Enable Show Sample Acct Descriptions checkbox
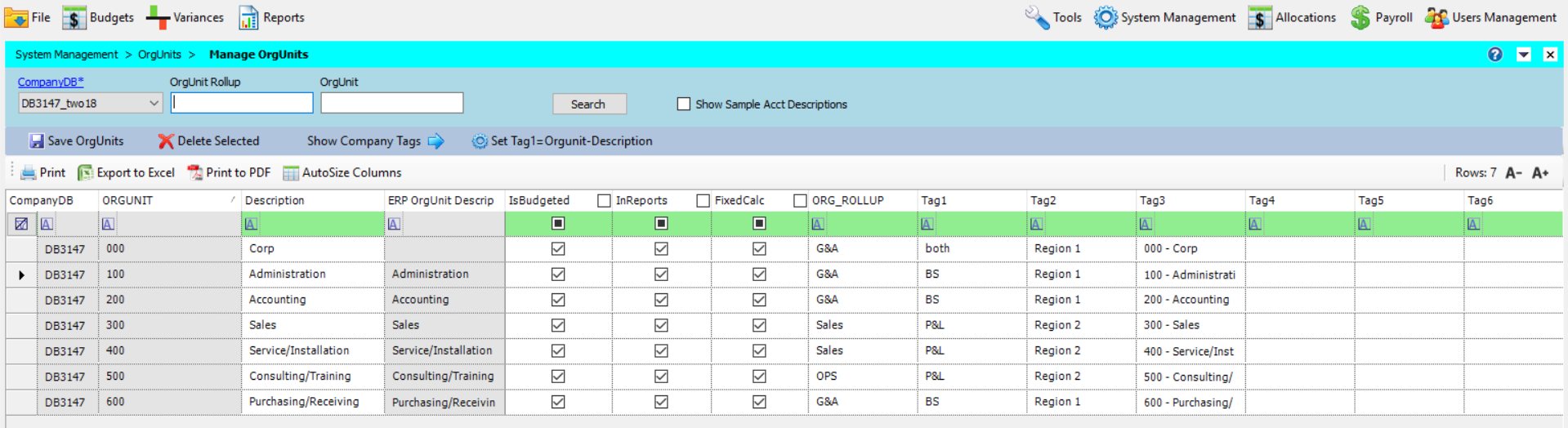The image size is (1568, 428). click(x=684, y=104)
